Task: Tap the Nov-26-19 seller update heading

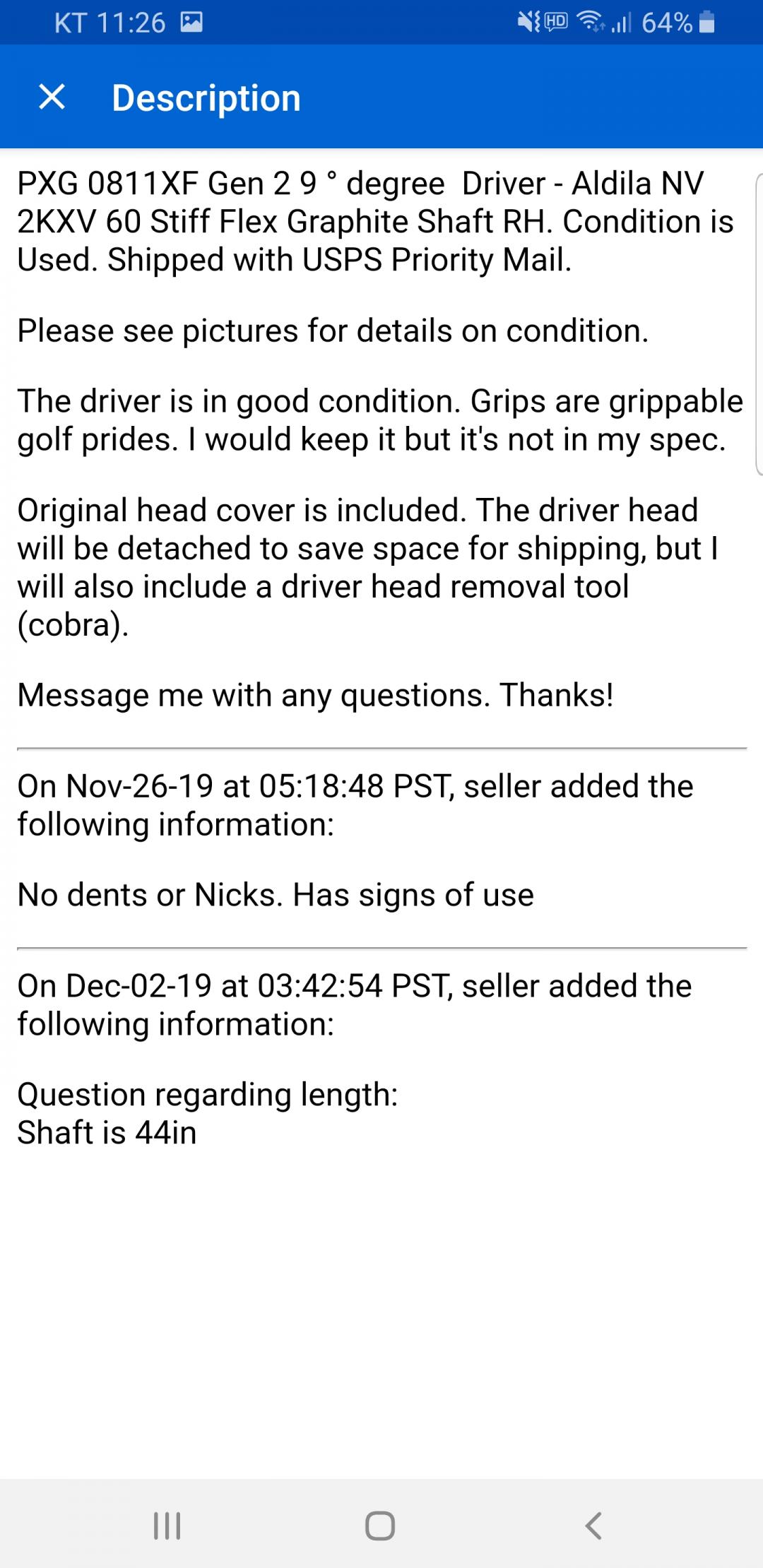Action: (x=355, y=805)
